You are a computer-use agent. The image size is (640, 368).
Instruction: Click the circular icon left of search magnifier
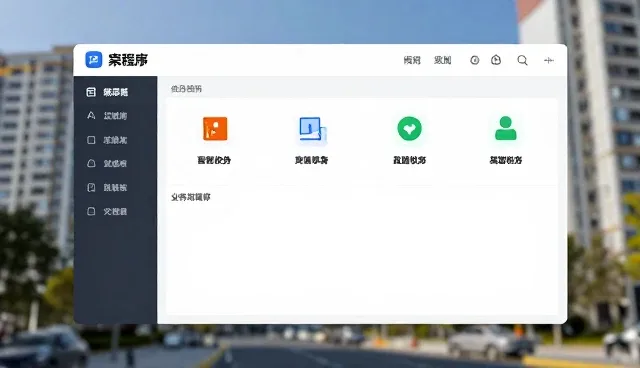pyautogui.click(x=496, y=60)
